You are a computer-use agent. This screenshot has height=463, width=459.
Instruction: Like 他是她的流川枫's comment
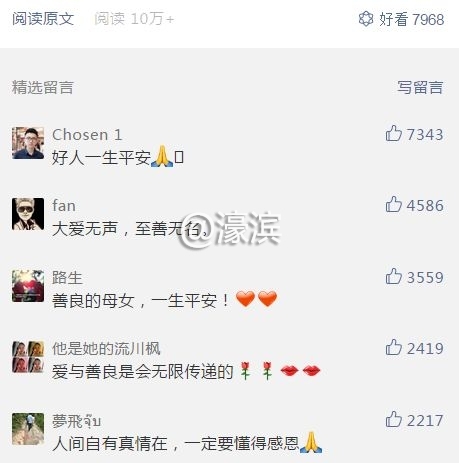point(393,347)
